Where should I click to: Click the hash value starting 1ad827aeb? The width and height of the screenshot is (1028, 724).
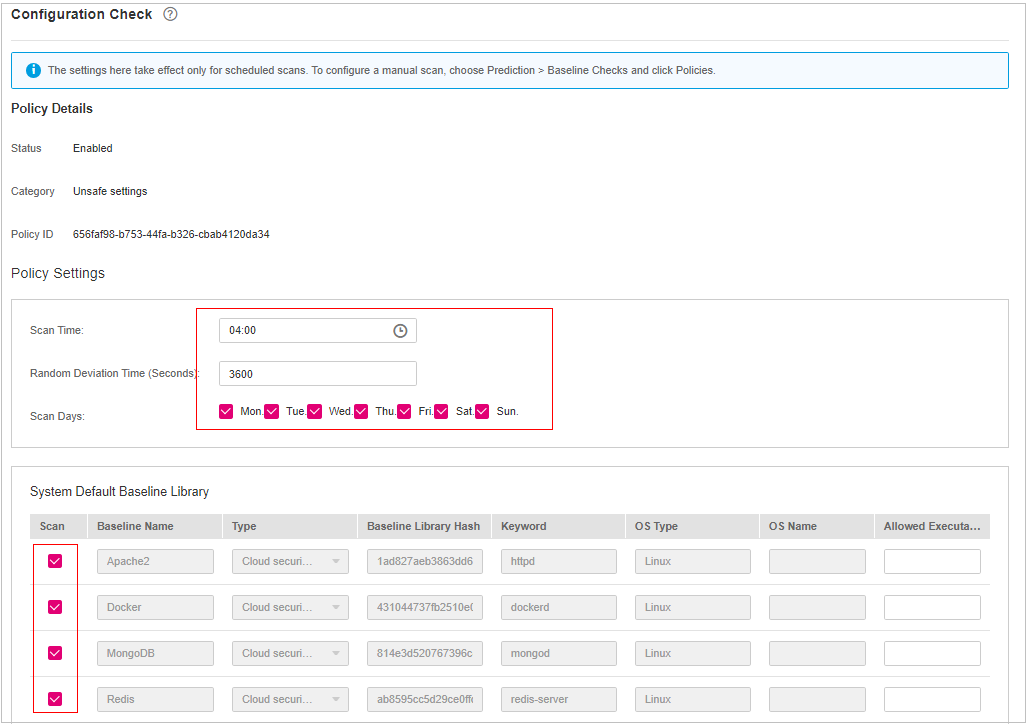click(425, 561)
